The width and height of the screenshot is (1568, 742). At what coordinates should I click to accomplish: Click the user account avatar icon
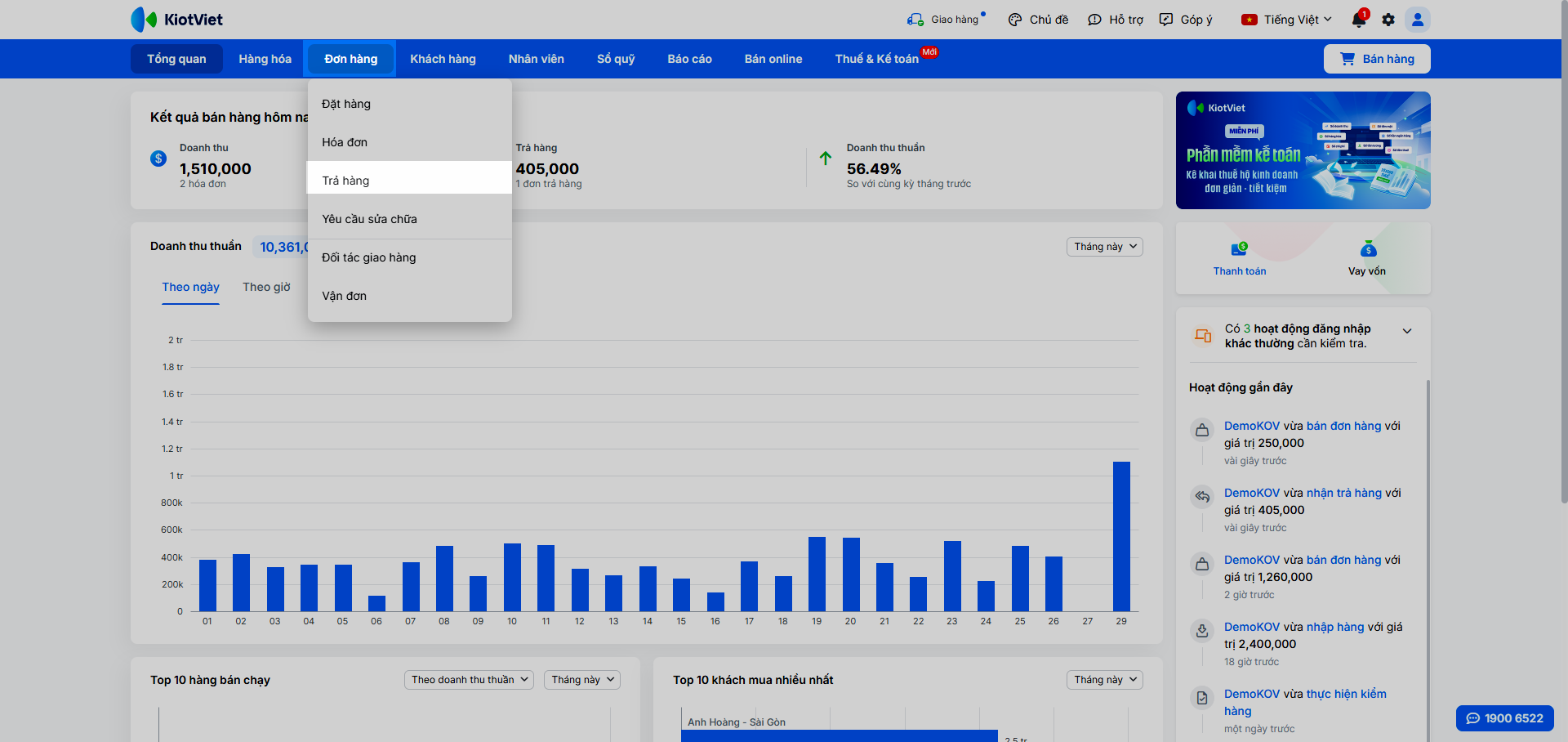click(x=1418, y=20)
